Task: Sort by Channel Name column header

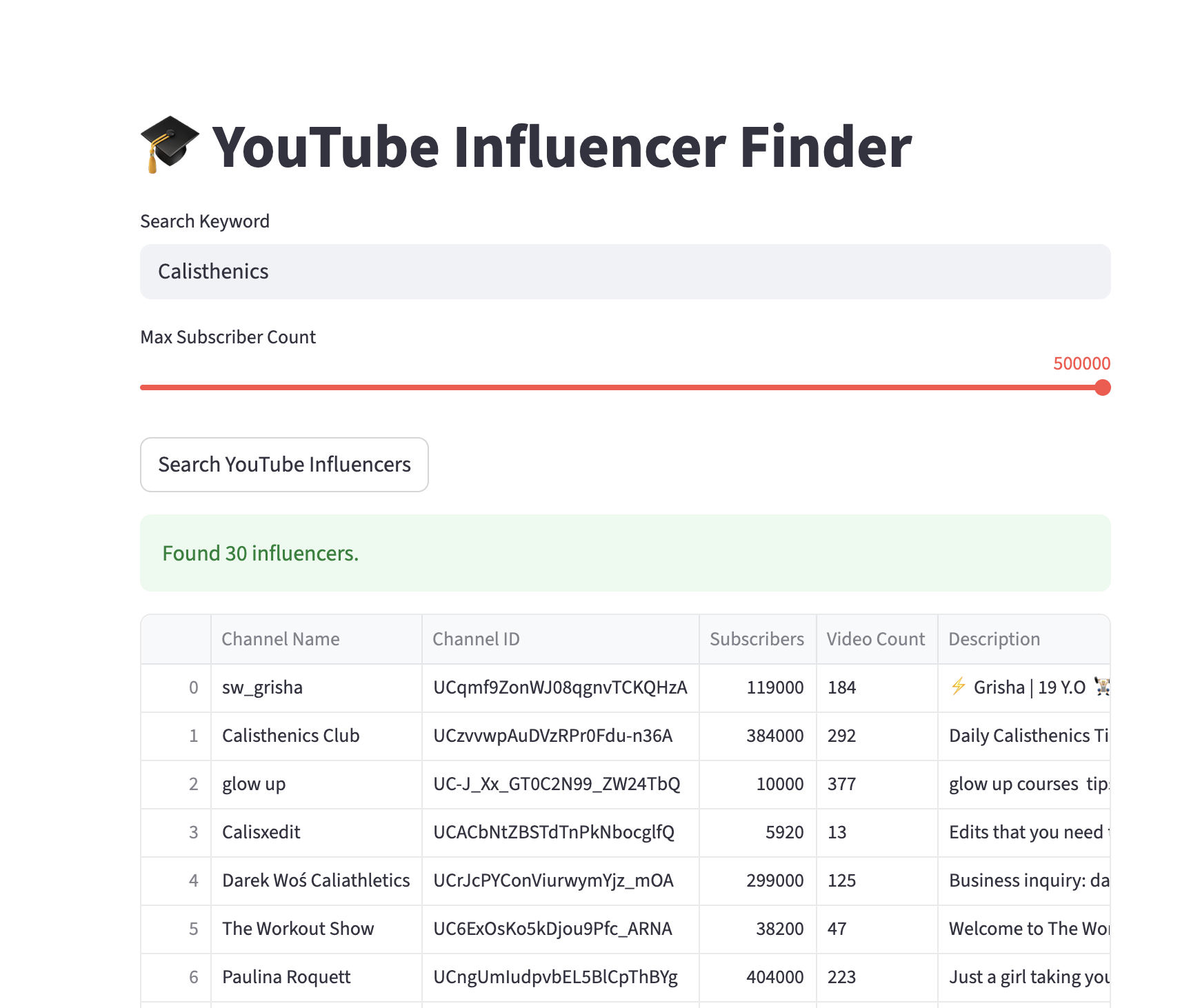Action: pyautogui.click(x=281, y=639)
